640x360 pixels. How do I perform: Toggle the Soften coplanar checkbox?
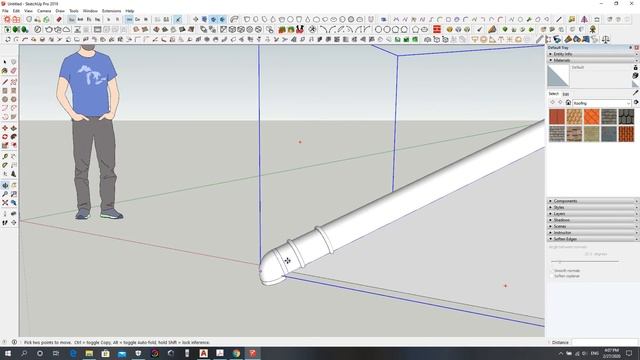[x=552, y=276]
